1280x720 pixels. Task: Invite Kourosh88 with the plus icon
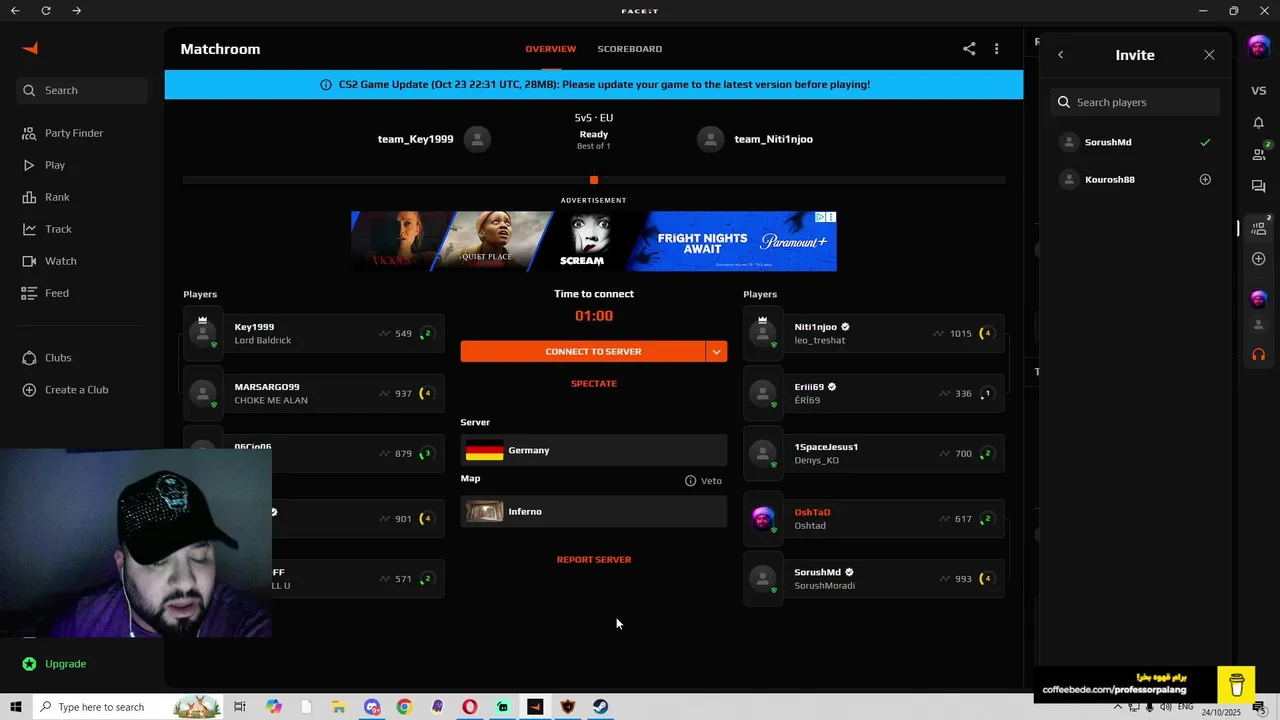point(1205,180)
